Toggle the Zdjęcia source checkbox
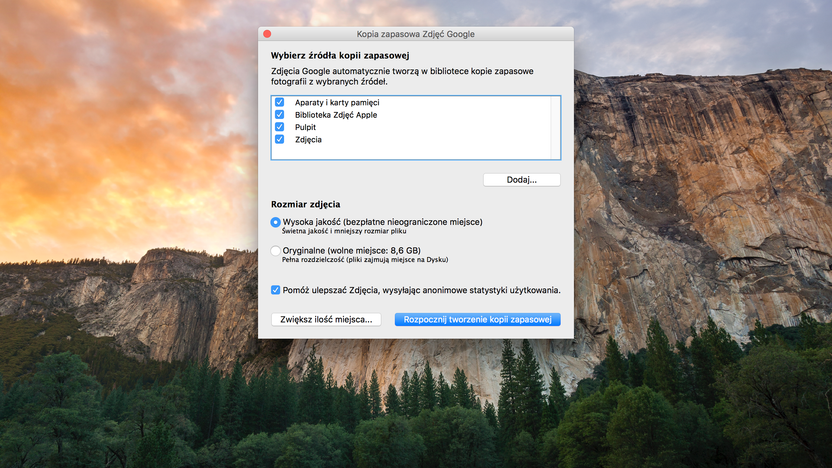 [280, 139]
